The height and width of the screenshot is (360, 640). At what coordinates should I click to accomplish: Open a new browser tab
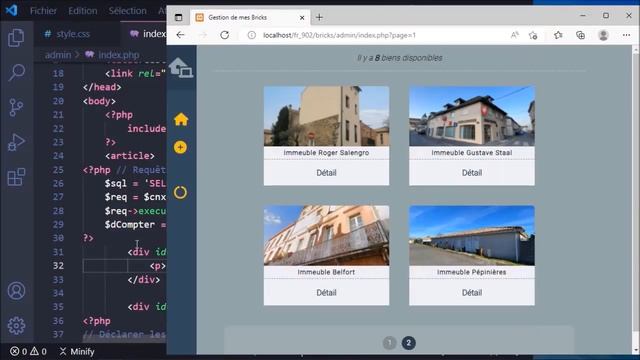[319, 17]
